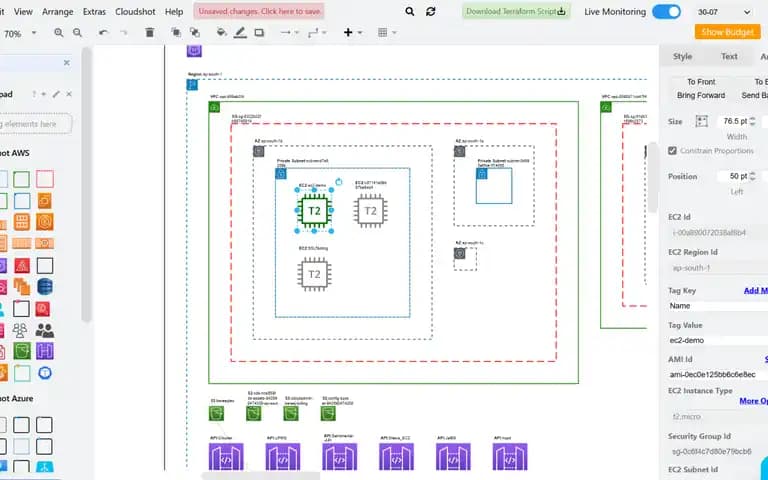Open the fill color bucket tool
The height and width of the screenshot is (480, 768).
[x=221, y=33]
